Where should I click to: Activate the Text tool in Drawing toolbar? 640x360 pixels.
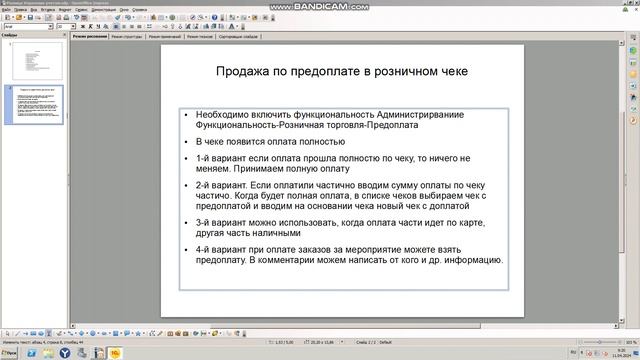coord(49,333)
